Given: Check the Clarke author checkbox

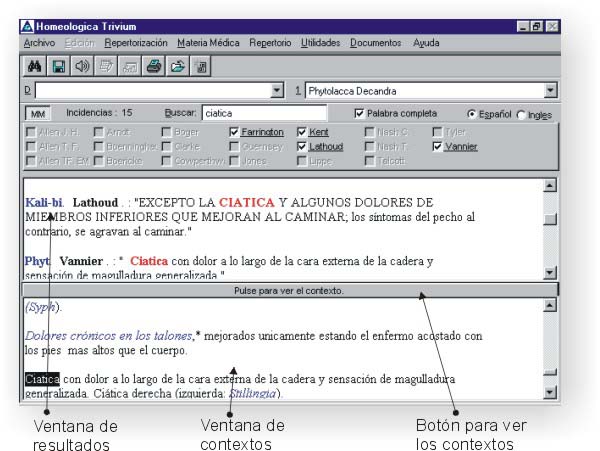Looking at the screenshot, I should point(166,147).
